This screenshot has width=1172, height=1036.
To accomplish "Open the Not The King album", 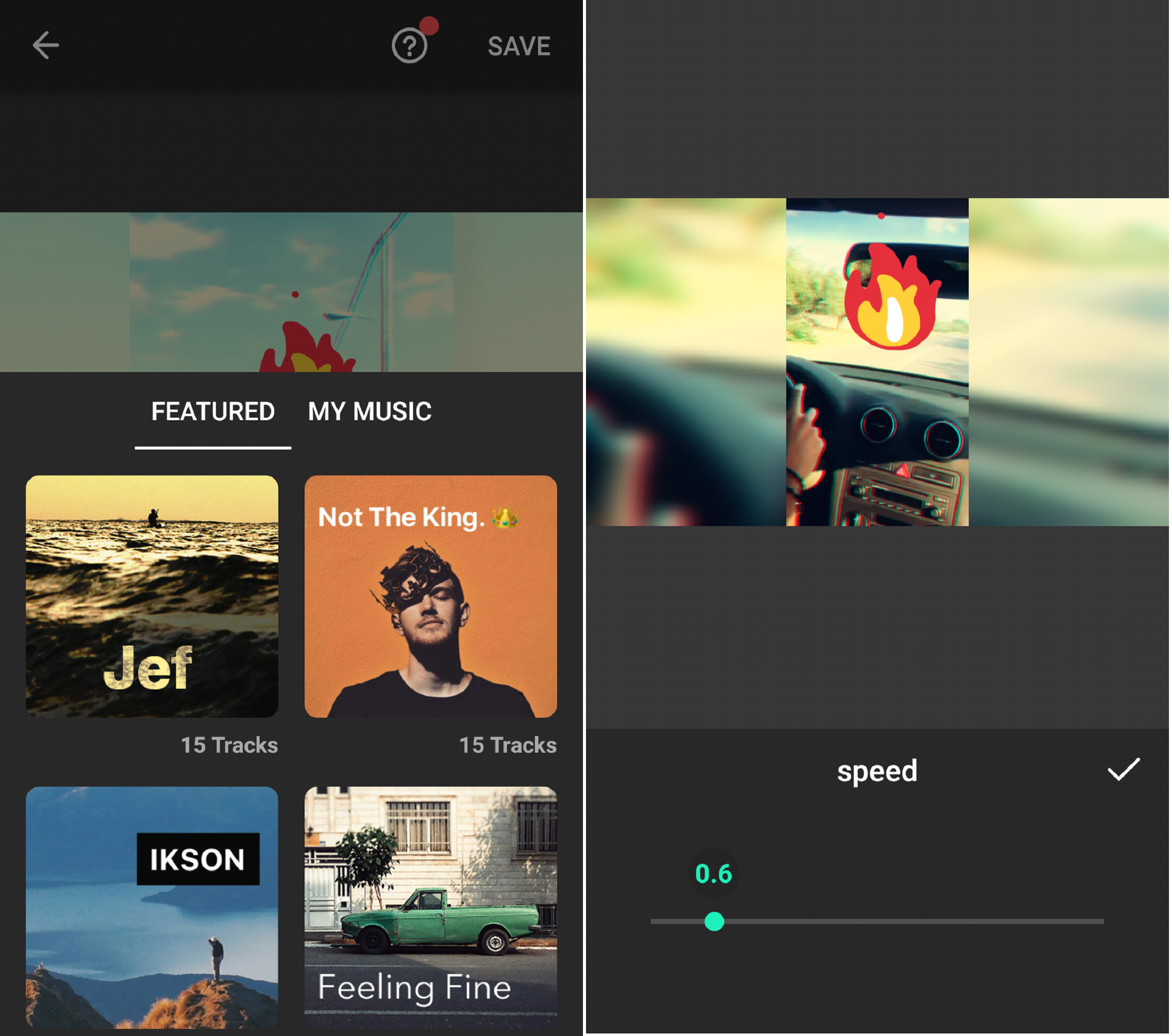I will click(430, 596).
